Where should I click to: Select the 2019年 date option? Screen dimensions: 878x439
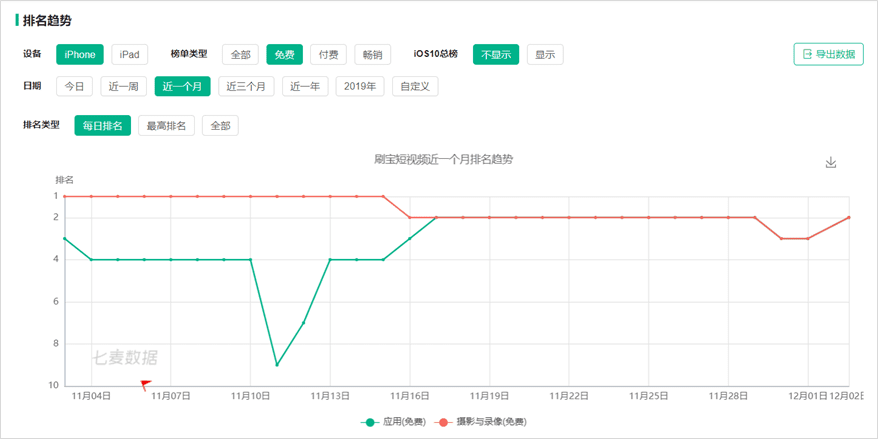(x=360, y=86)
